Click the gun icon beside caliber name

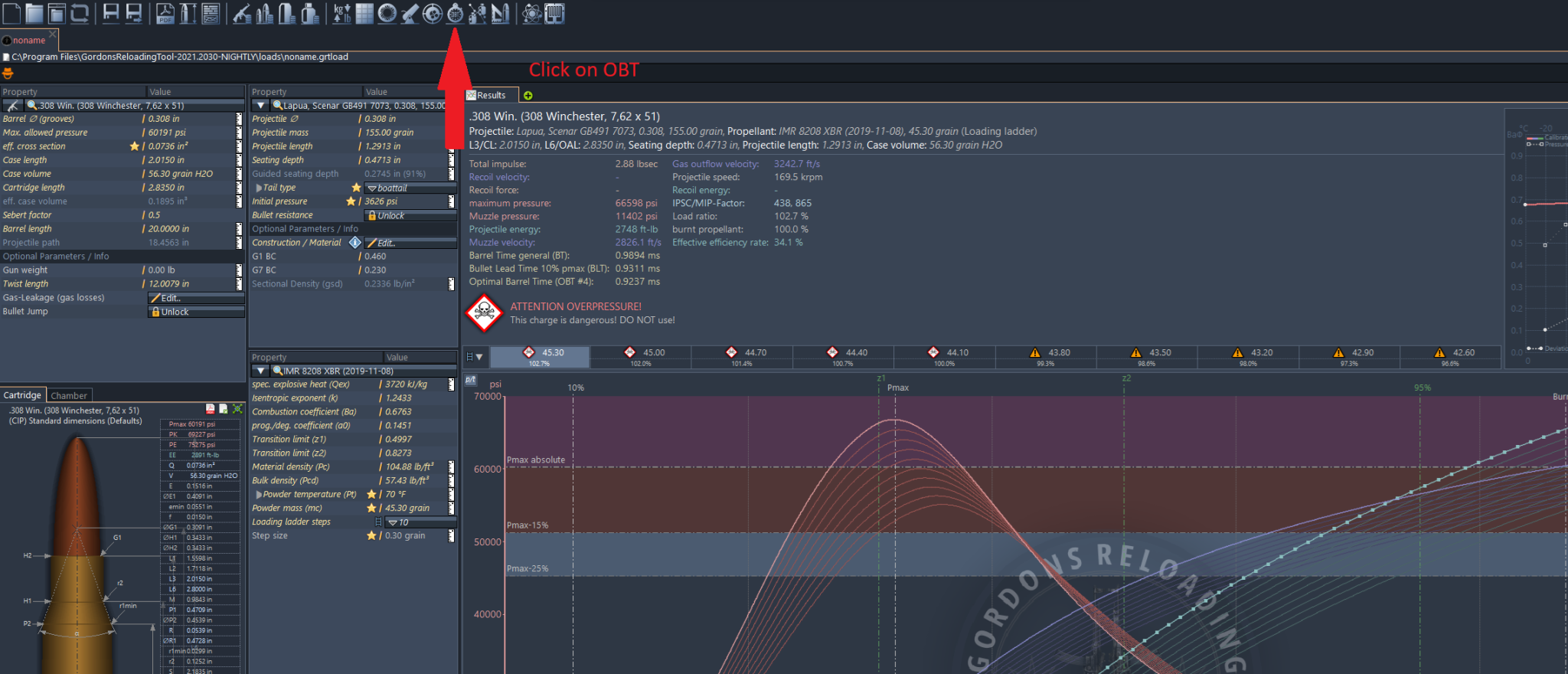(x=12, y=106)
